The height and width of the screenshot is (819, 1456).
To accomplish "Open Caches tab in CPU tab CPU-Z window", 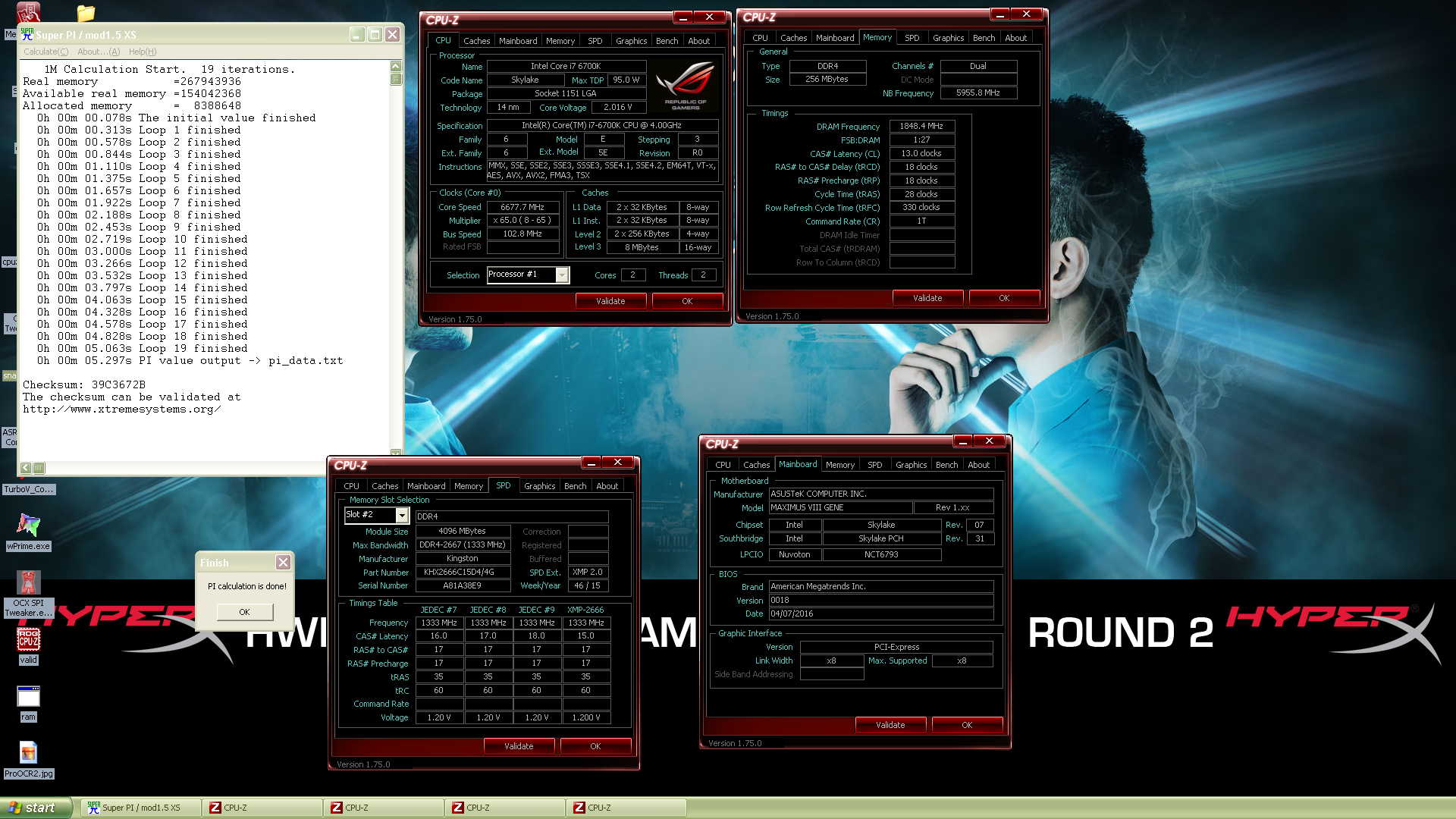I will (x=476, y=41).
